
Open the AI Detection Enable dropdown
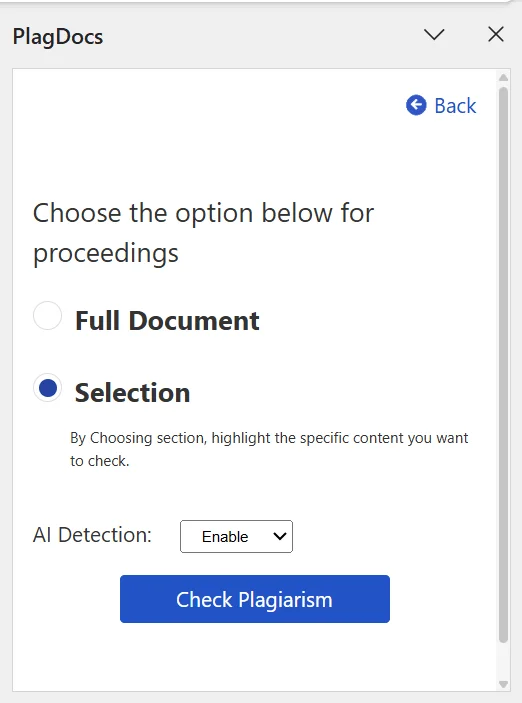click(236, 536)
